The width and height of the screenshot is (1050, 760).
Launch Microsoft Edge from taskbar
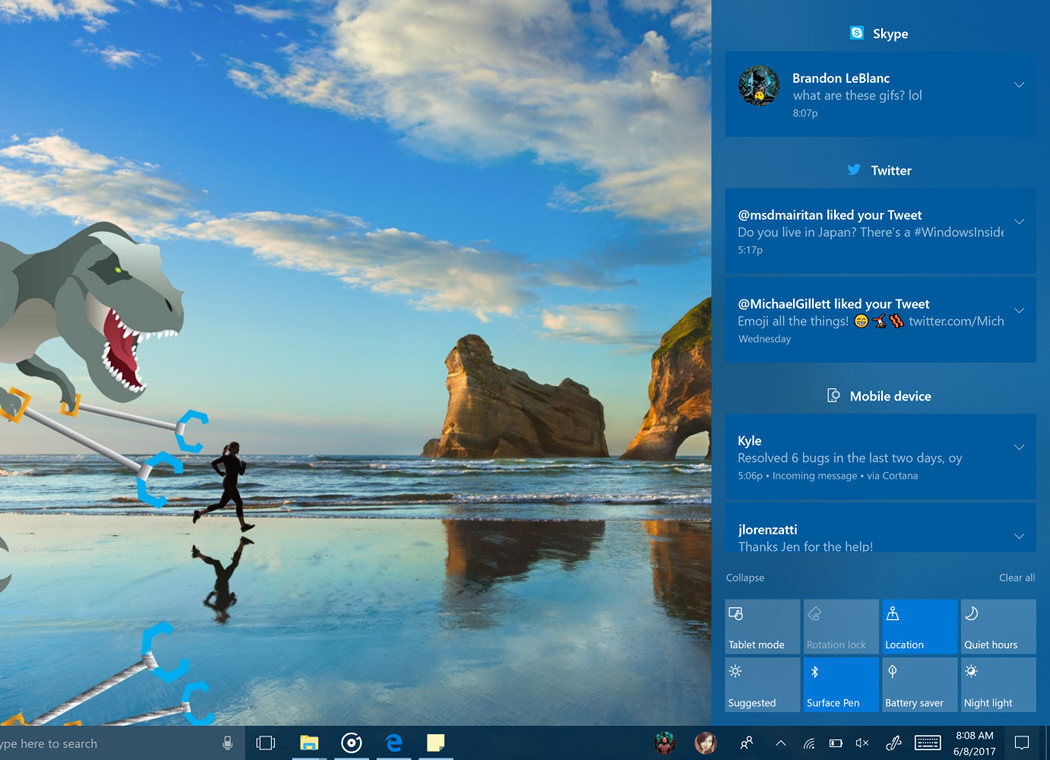pos(393,743)
